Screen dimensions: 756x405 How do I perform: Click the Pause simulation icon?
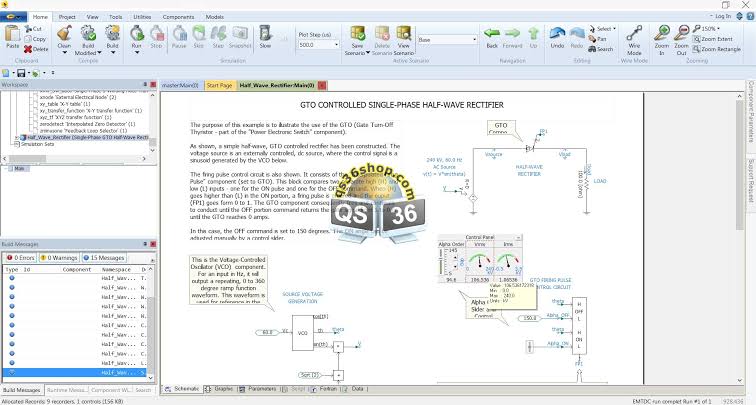[x=179, y=34]
